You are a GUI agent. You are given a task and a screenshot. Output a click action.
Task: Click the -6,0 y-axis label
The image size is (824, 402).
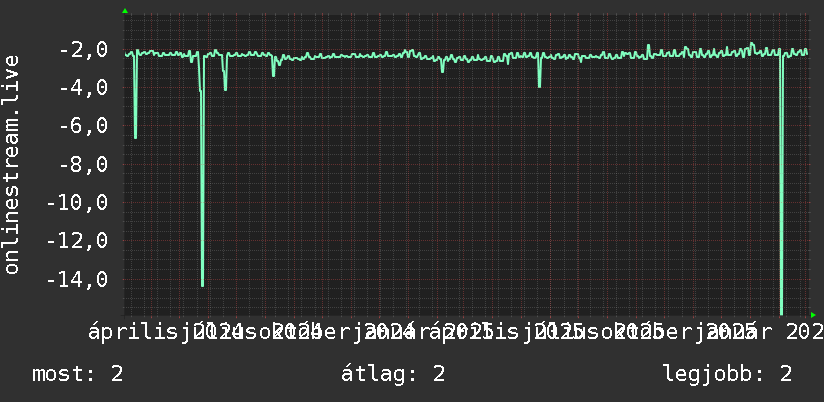(x=84, y=126)
